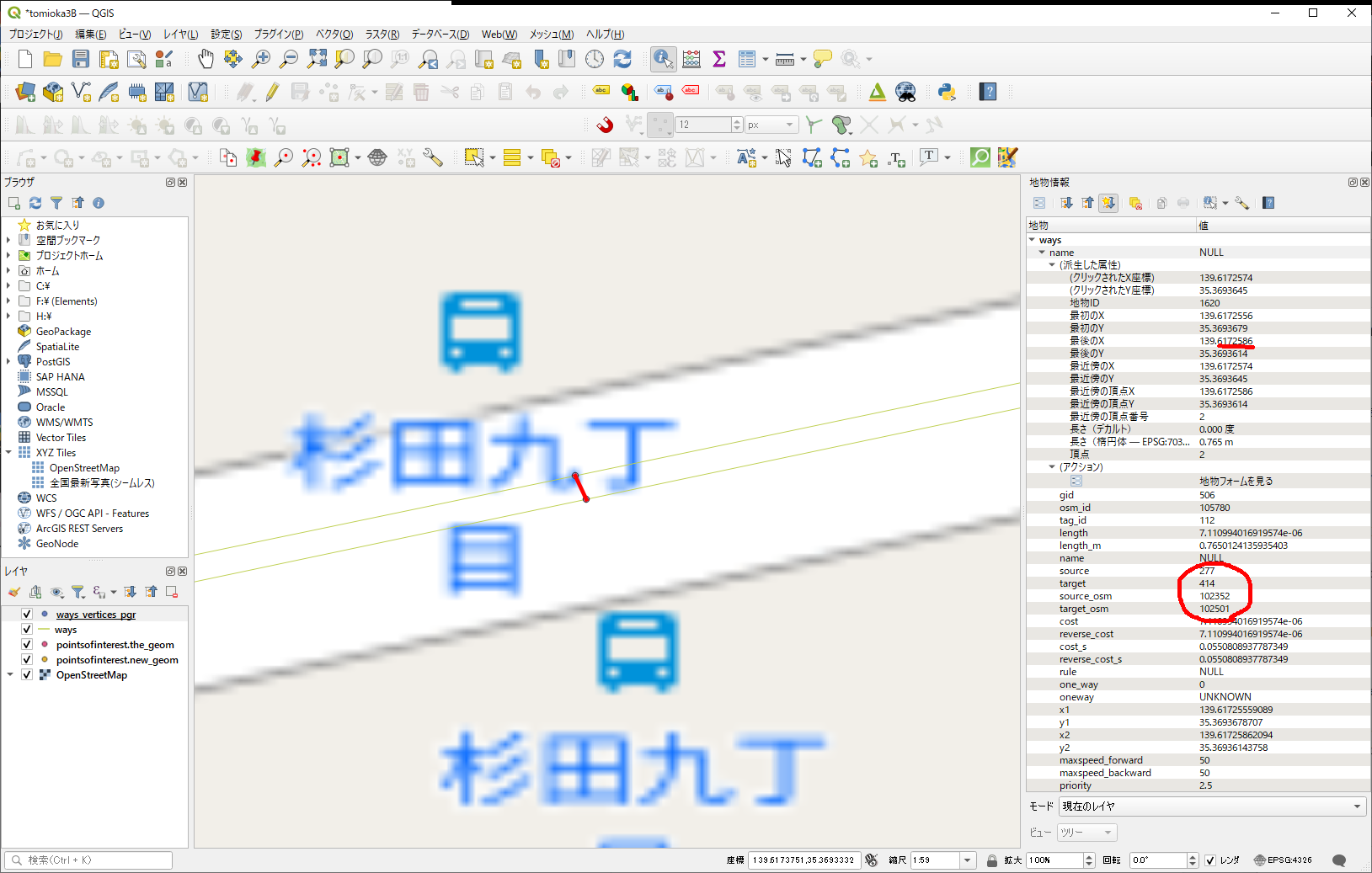Viewport: 1372px width, 873px height.
Task: Toggle the render checkbox in status bar
Action: (x=1210, y=860)
